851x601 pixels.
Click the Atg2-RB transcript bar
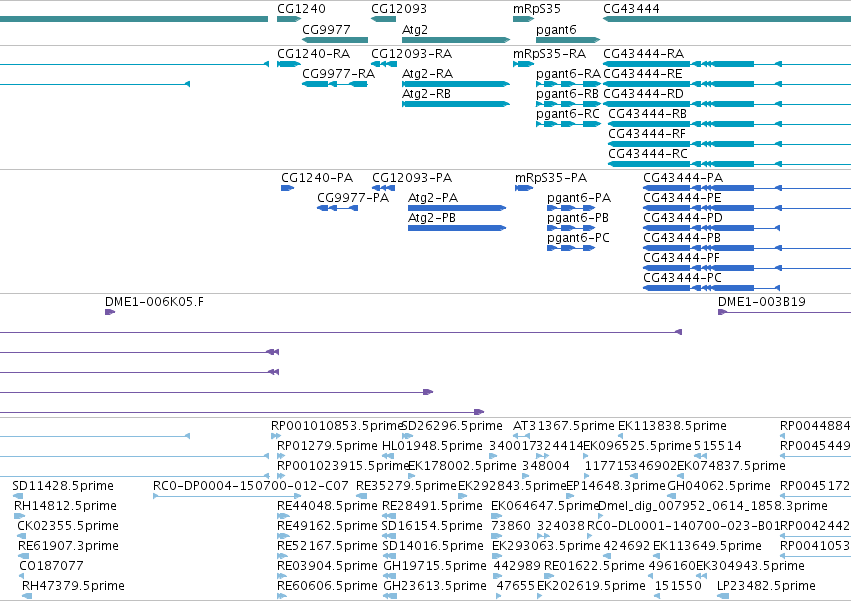pyautogui.click(x=456, y=104)
